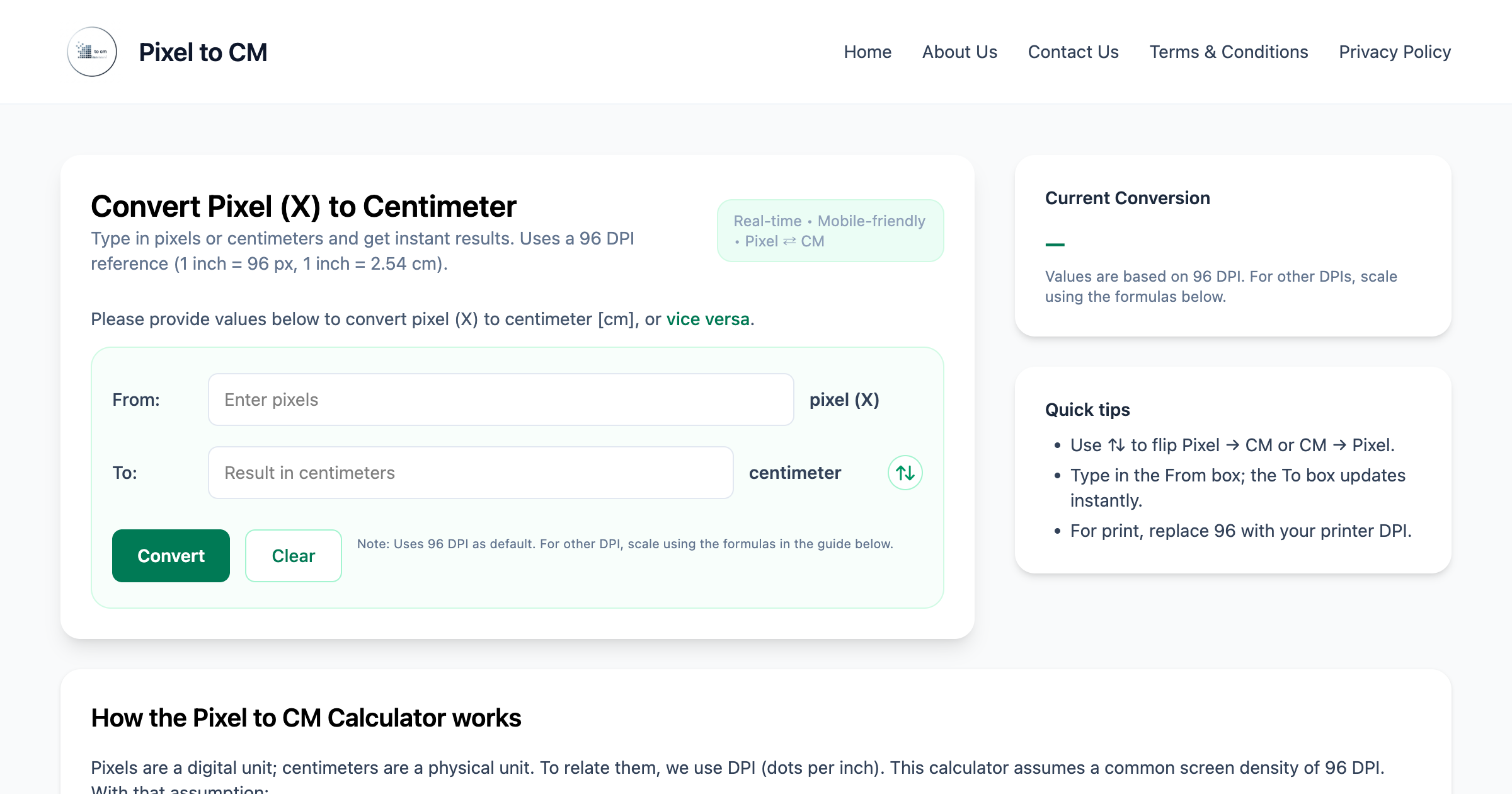Screen dimensions: 1512x794
Task: Click the Result in centimeters field
Action: [x=470, y=473]
